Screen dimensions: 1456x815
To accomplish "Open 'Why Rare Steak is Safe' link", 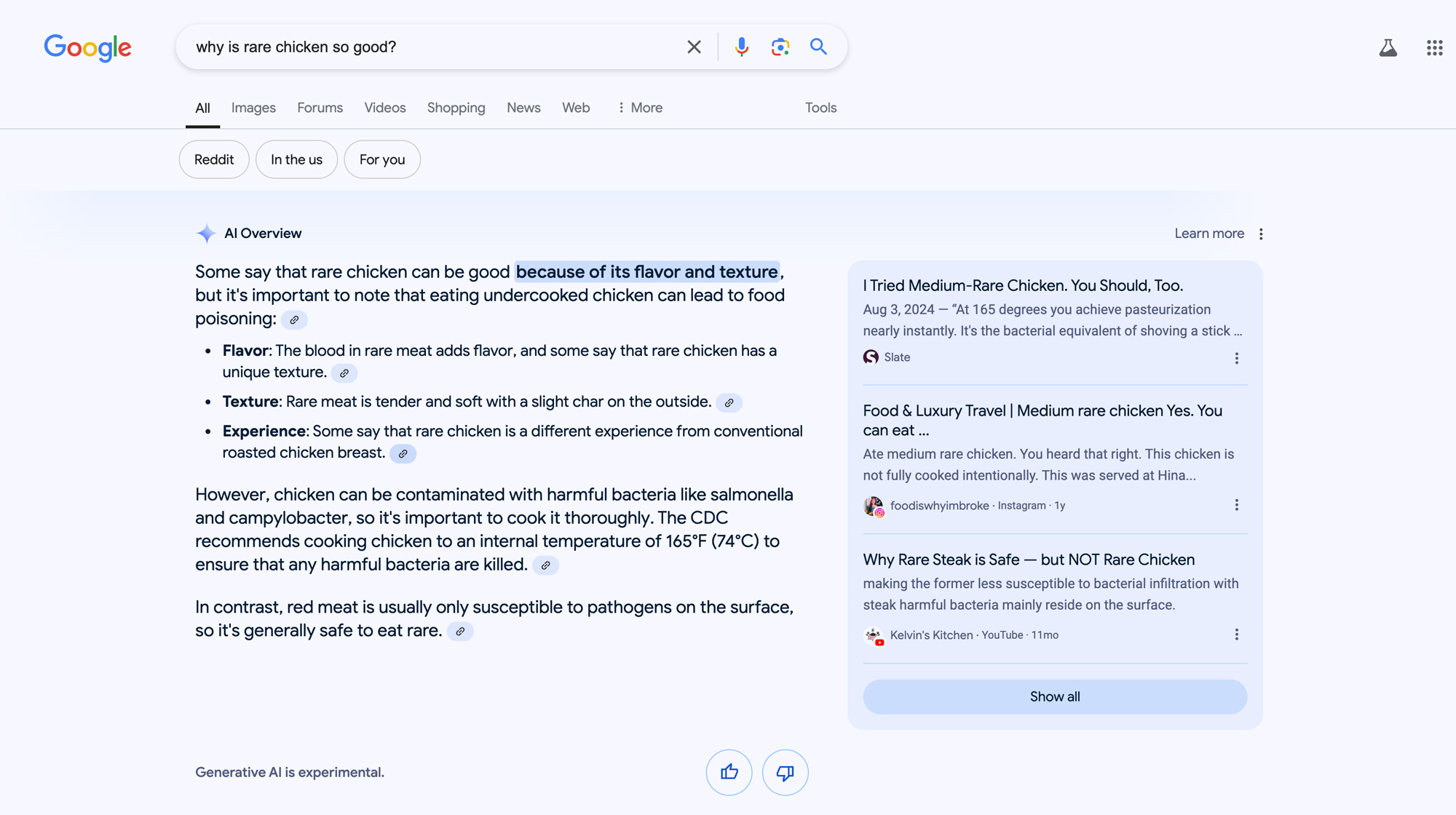I will click(1029, 560).
